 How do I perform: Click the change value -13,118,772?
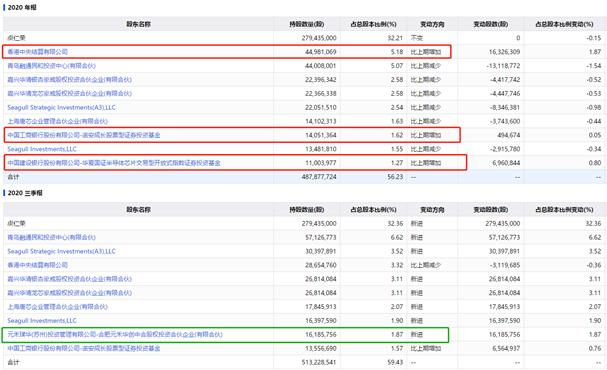(503, 66)
